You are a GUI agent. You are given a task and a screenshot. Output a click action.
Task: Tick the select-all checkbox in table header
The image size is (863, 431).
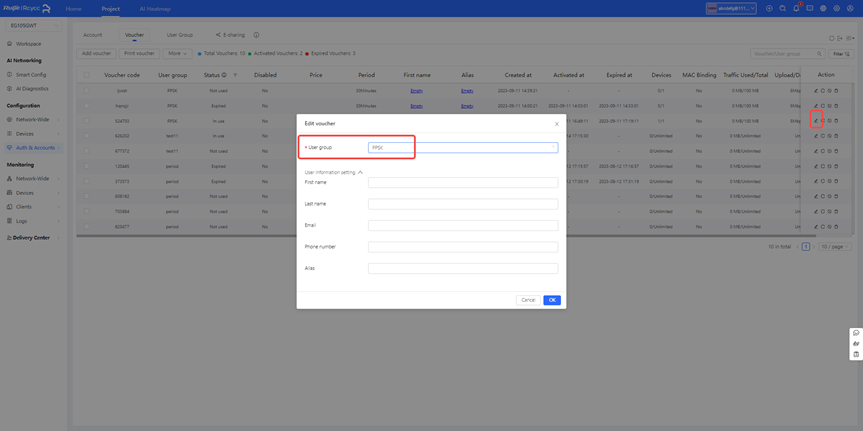pyautogui.click(x=87, y=75)
